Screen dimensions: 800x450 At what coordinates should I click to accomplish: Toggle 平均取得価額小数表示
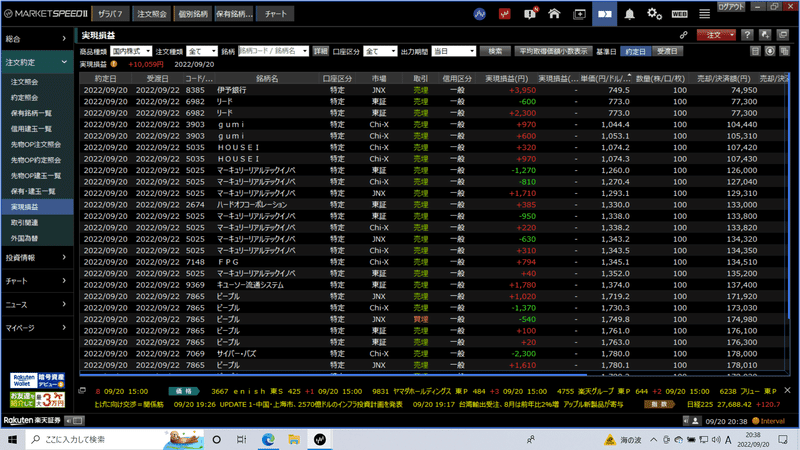553,51
